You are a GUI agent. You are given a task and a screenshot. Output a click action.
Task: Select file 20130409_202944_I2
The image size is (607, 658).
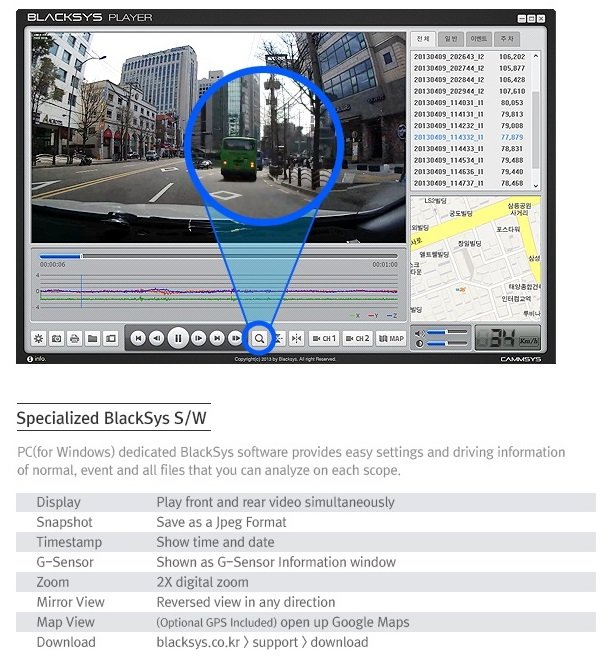tap(469, 91)
